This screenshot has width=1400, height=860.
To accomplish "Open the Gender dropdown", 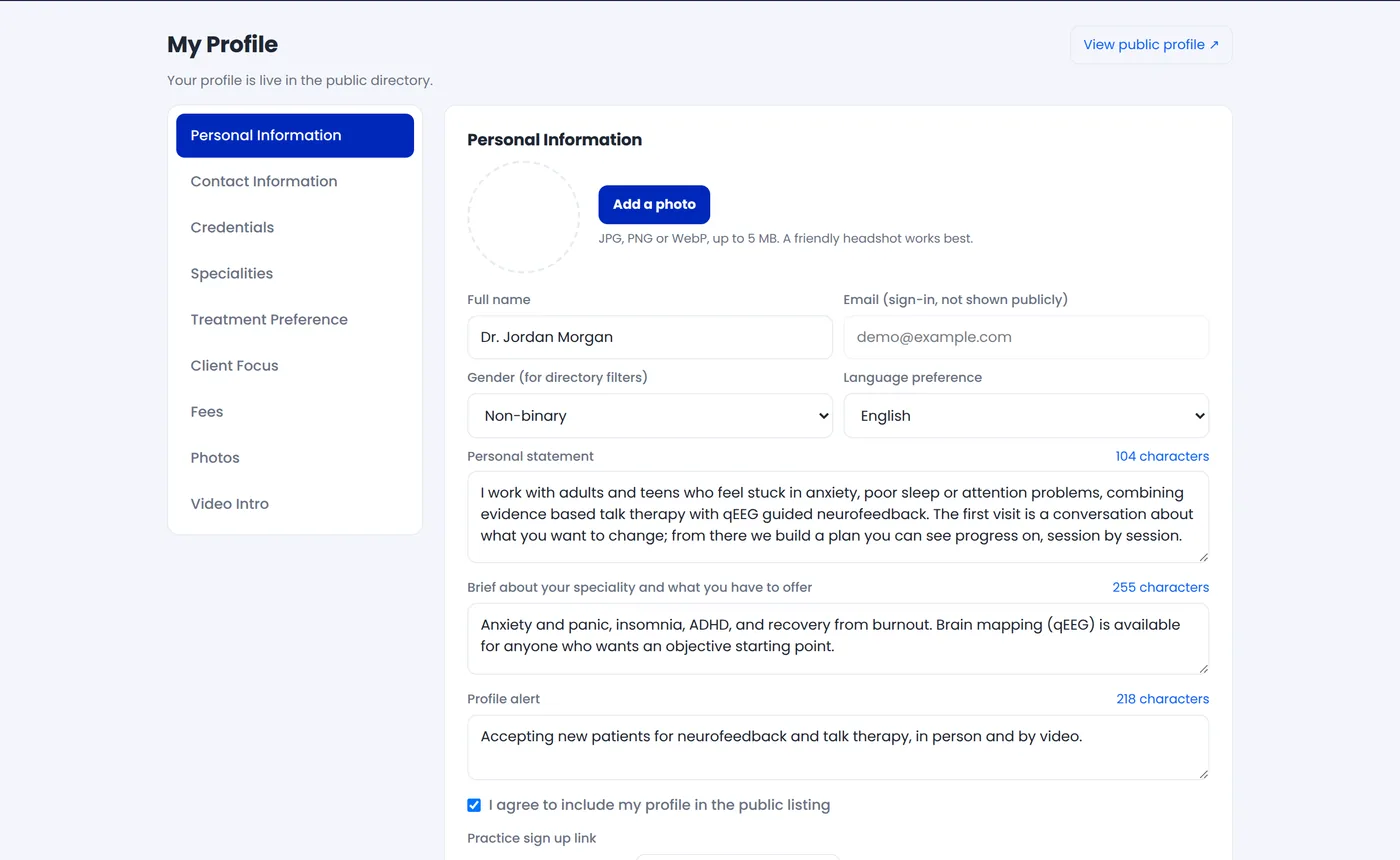I will pos(650,415).
